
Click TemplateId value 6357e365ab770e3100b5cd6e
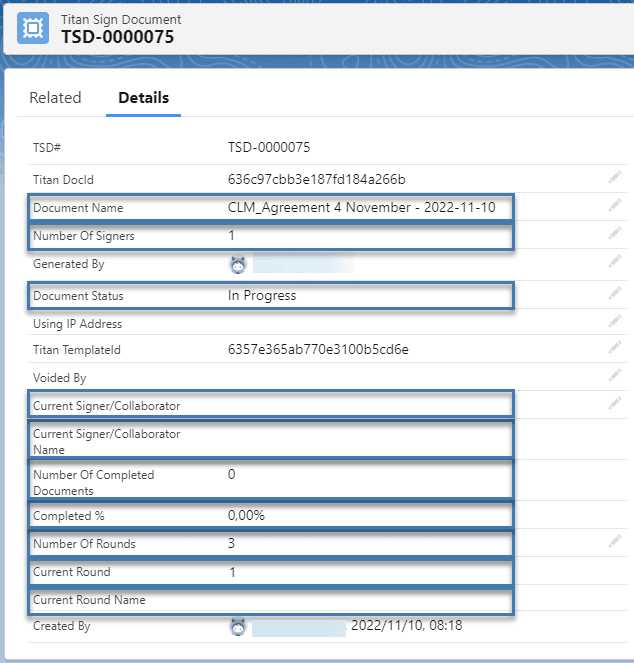pyautogui.click(x=318, y=350)
